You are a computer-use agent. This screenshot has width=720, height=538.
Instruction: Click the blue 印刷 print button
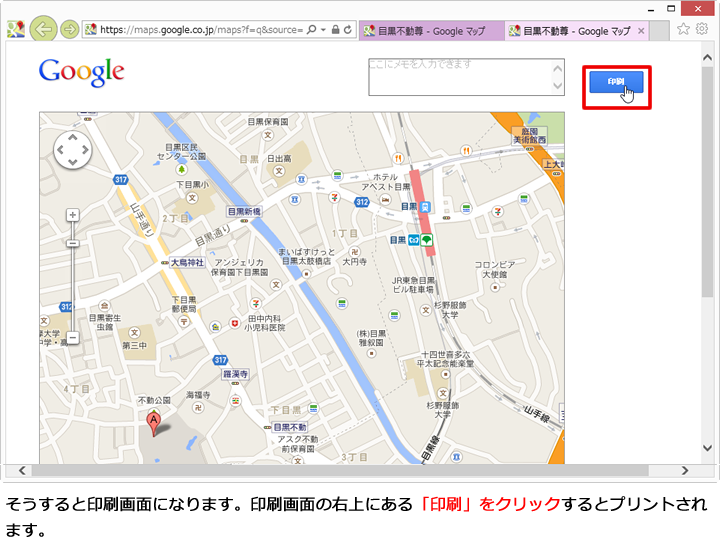(x=616, y=82)
